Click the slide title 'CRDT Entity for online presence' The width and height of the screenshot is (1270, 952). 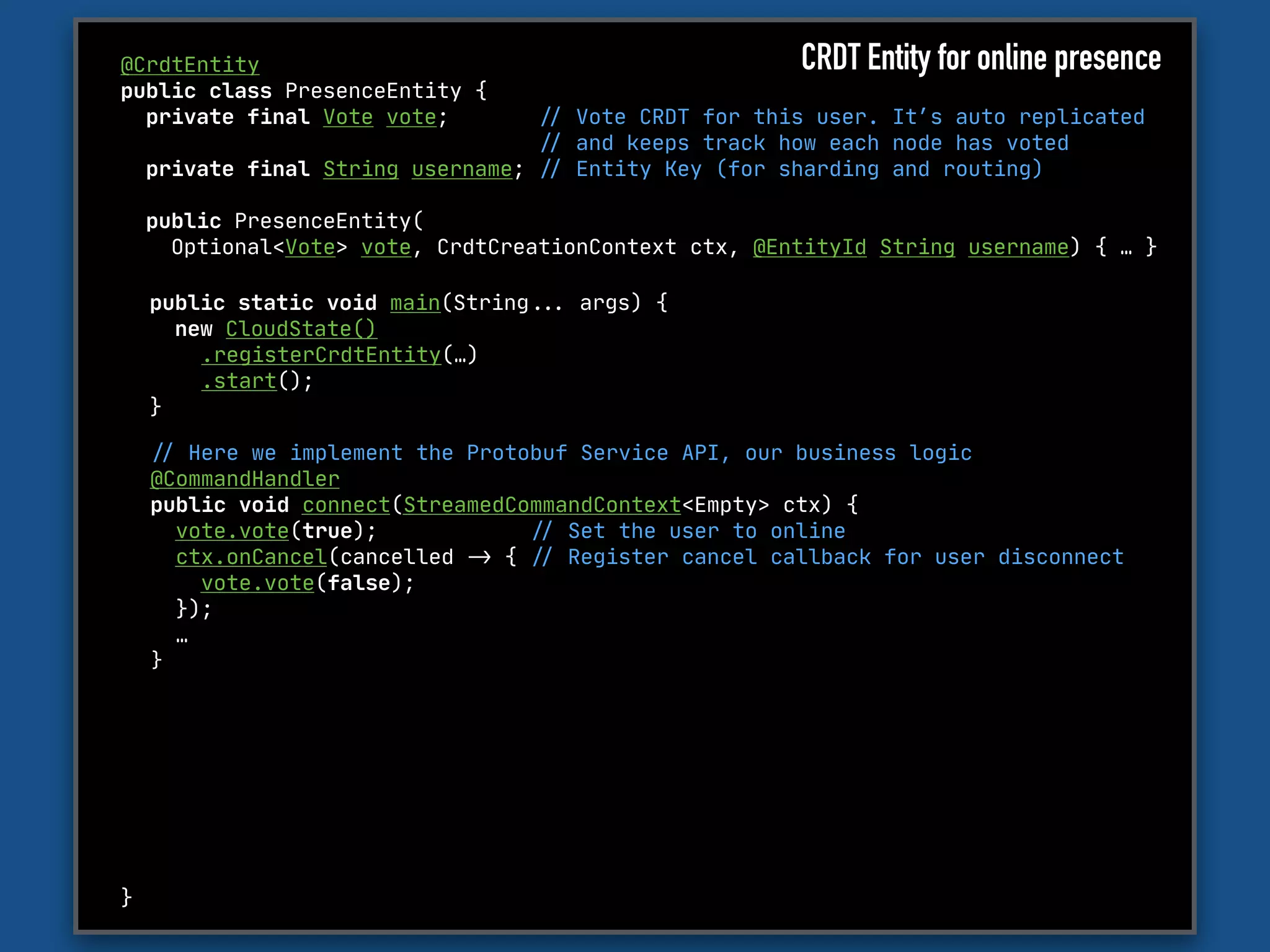point(980,59)
